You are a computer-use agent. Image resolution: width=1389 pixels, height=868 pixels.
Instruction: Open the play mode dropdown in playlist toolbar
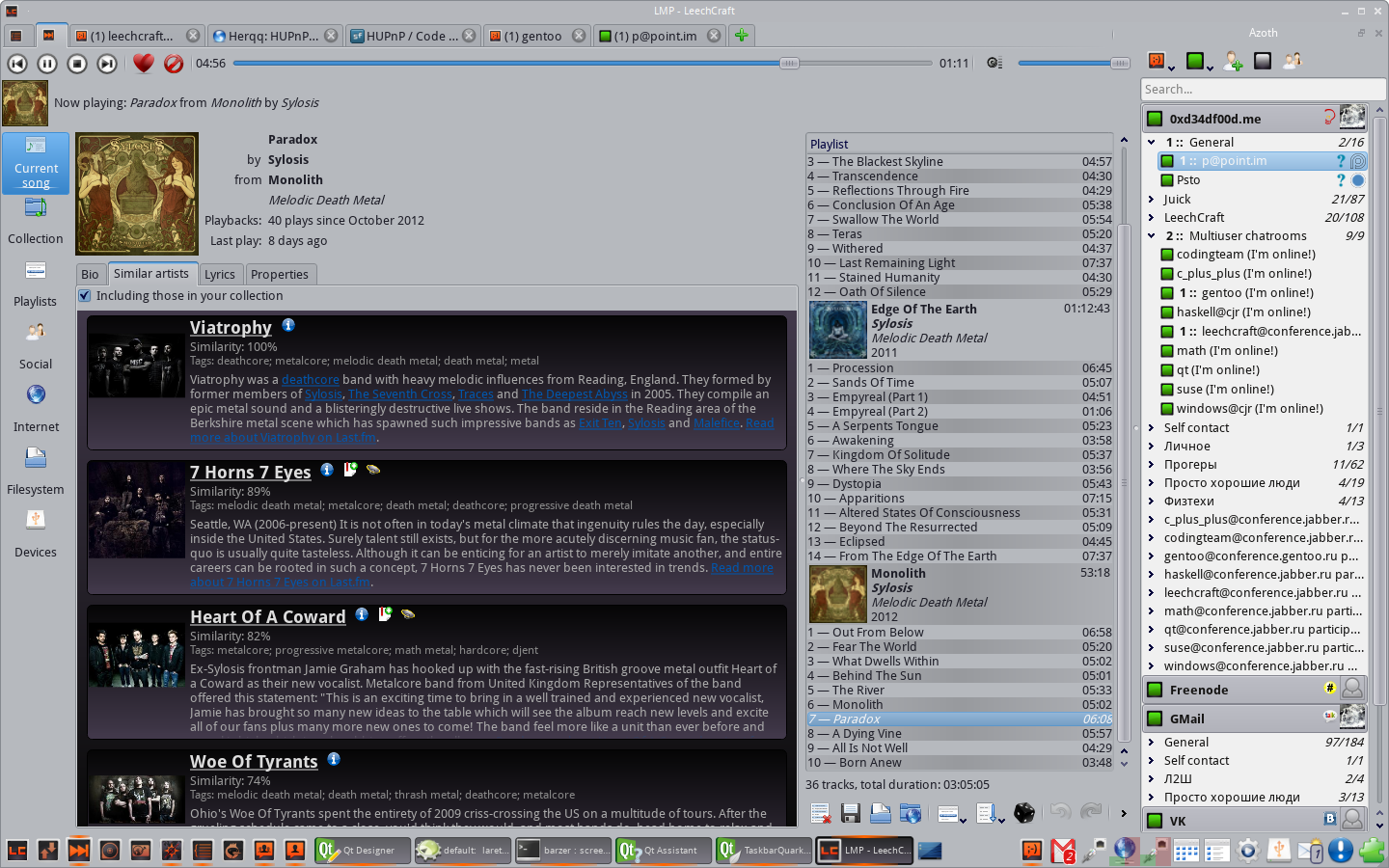coord(952,813)
